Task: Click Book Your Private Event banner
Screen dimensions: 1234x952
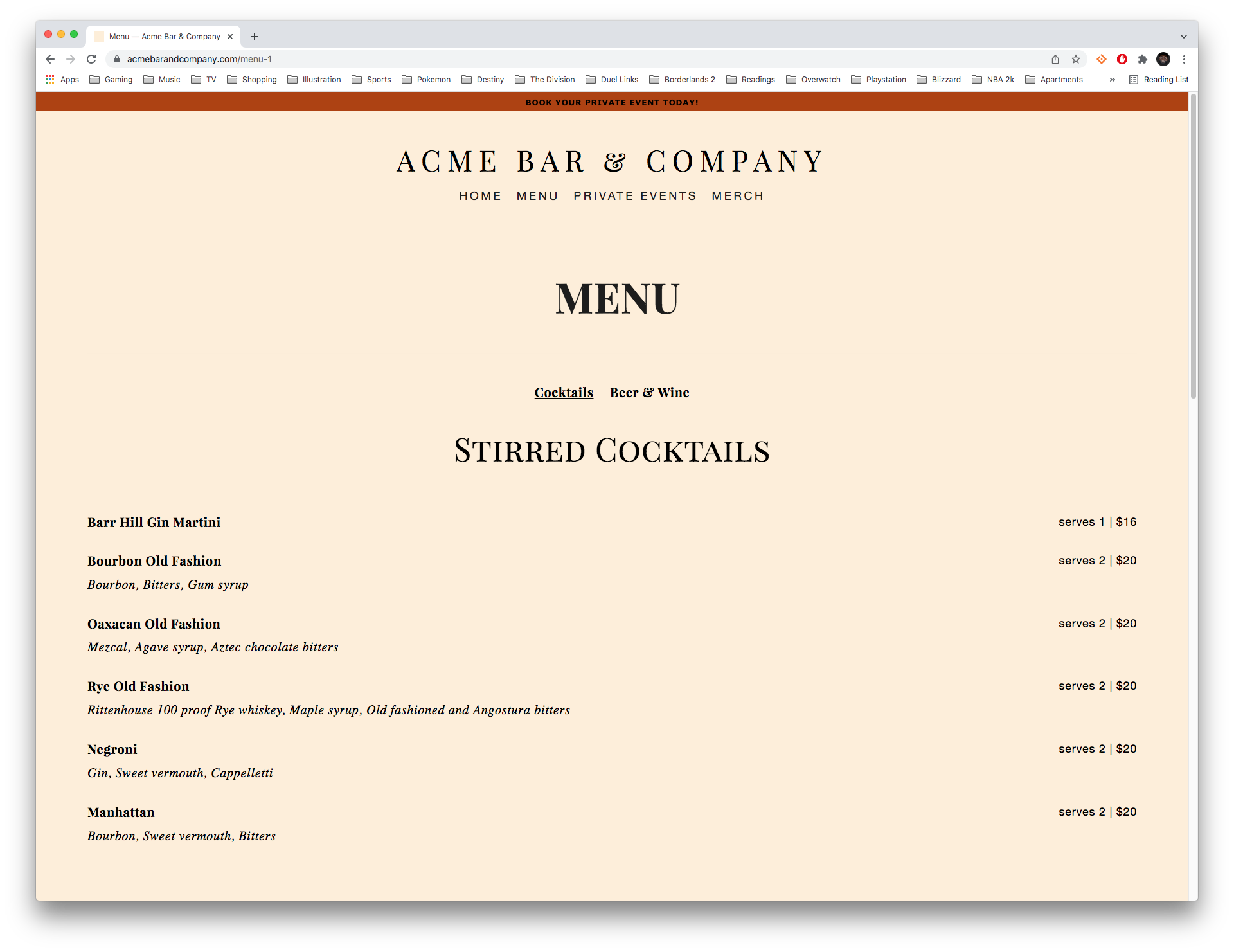Action: coord(612,102)
